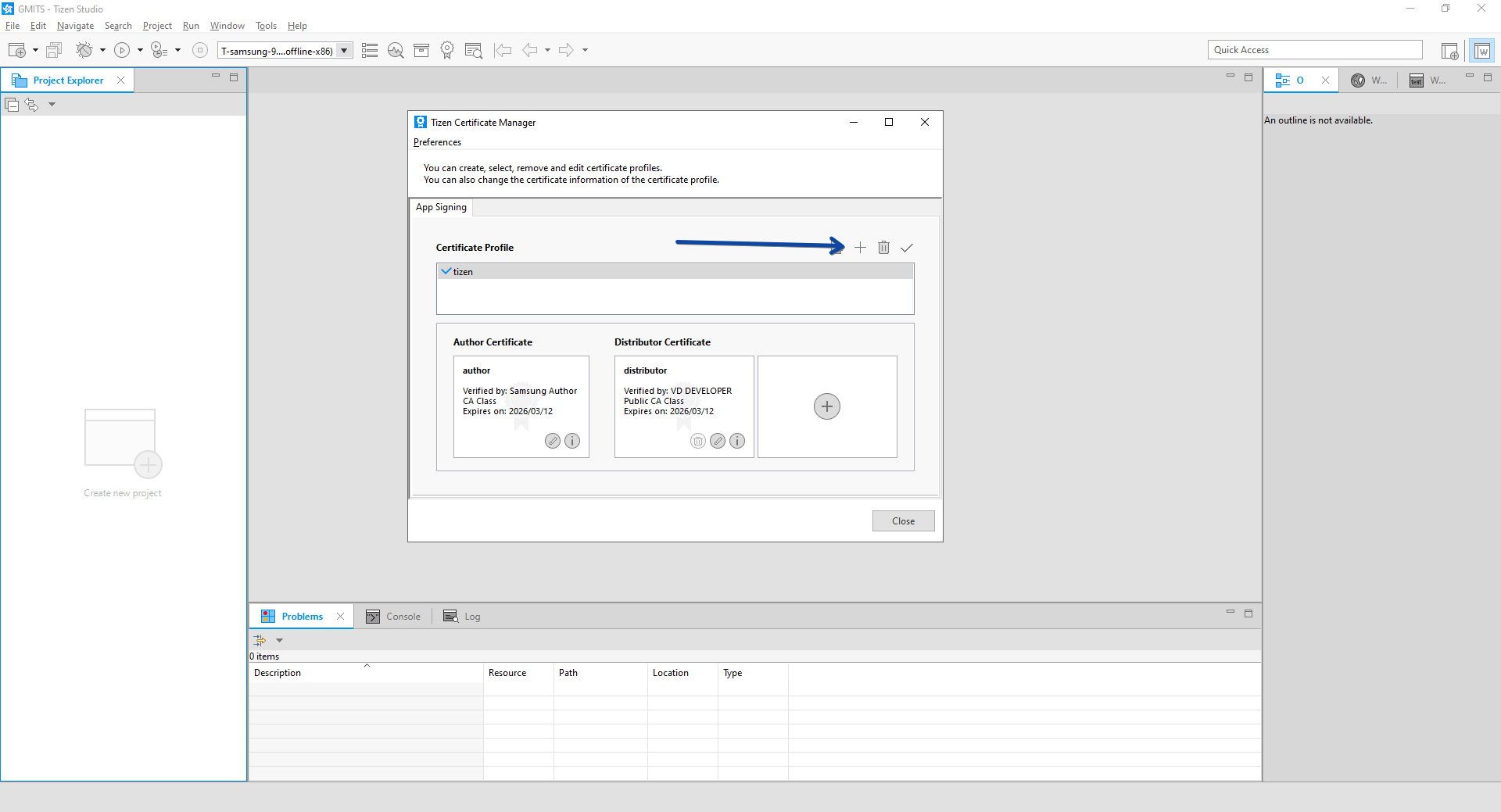
Task: Open the Project menu
Action: pyautogui.click(x=157, y=26)
